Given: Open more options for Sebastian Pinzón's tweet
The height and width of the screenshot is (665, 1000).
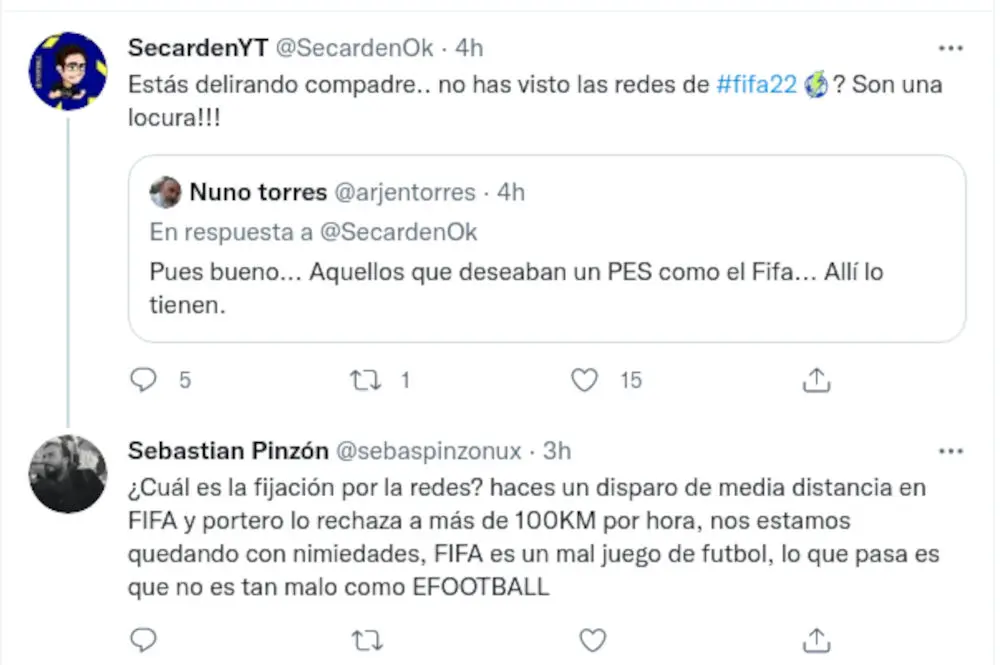Looking at the screenshot, I should click(x=950, y=452).
